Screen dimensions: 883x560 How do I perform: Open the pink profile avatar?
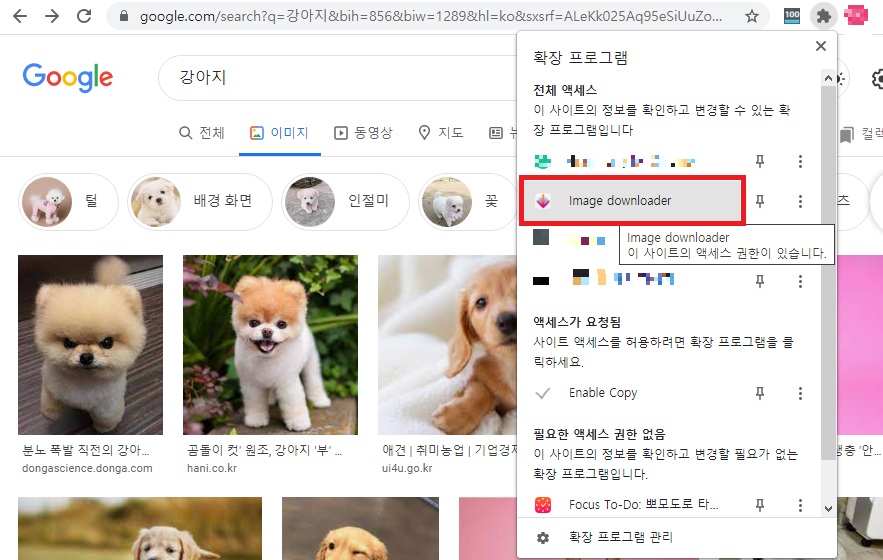(856, 16)
